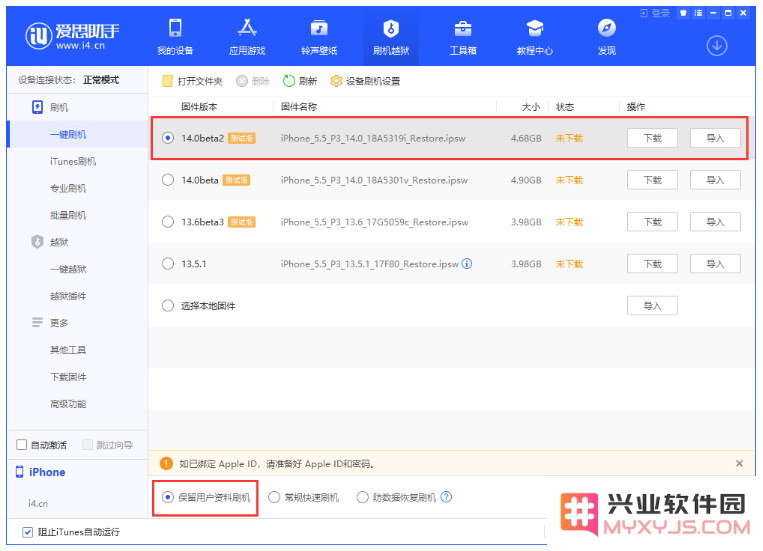
Task: Click 刷新 refresh toolbar item
Action: click(300, 81)
